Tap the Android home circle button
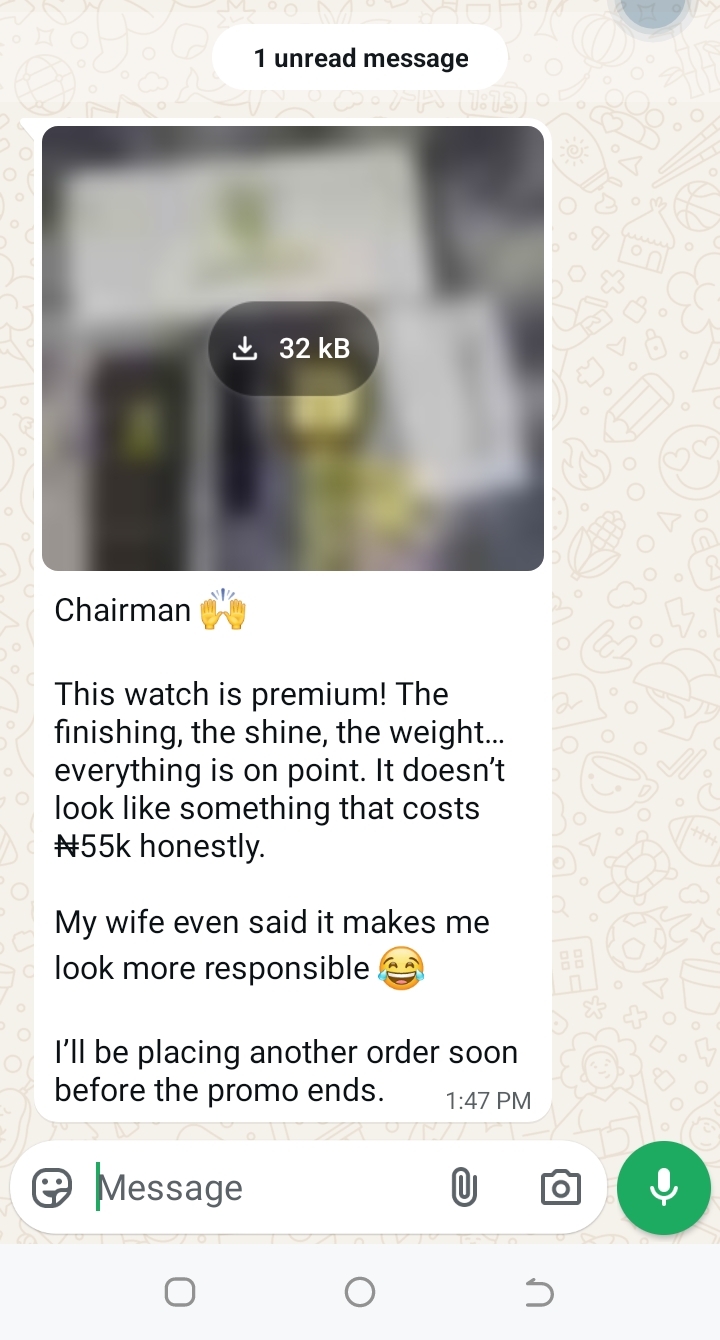 click(360, 1293)
